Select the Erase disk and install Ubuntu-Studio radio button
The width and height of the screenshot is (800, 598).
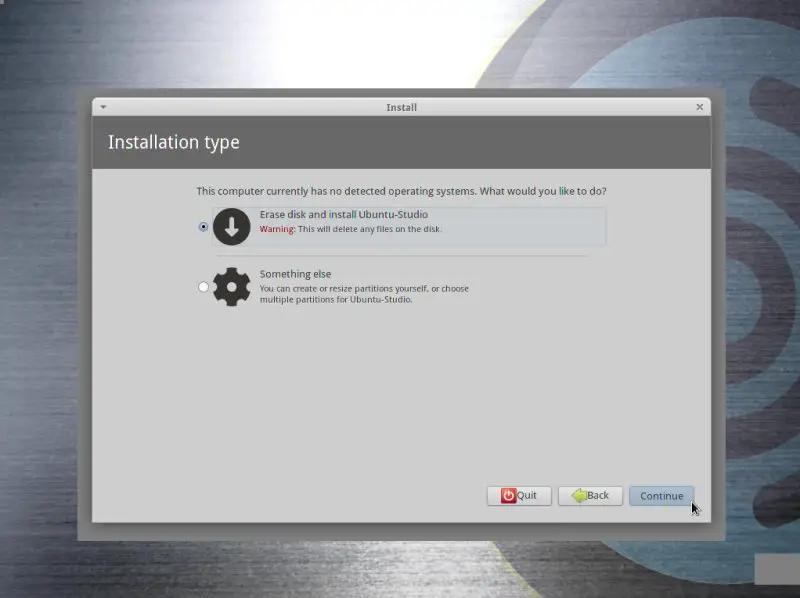pyautogui.click(x=204, y=227)
